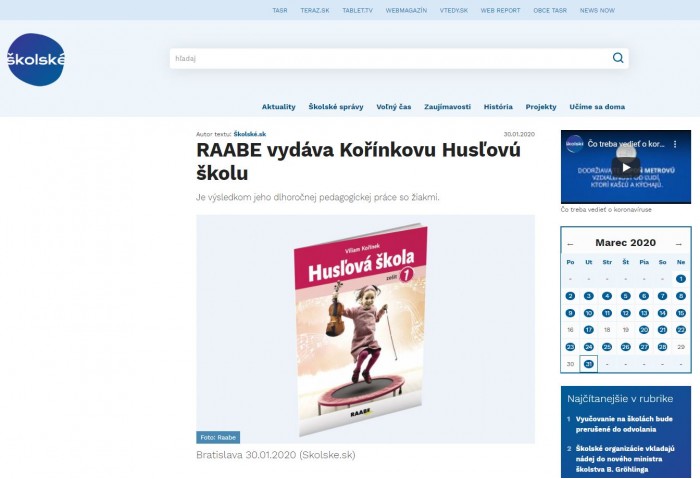Open the TASR top link
The image size is (700, 479).
click(x=280, y=10)
